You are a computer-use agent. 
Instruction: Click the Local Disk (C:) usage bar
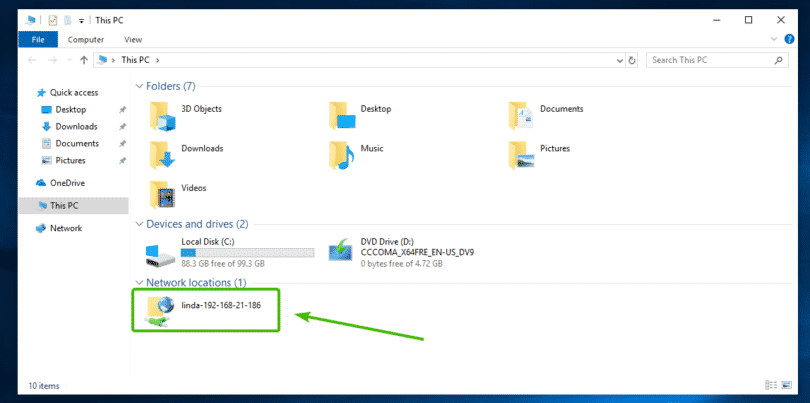247,253
